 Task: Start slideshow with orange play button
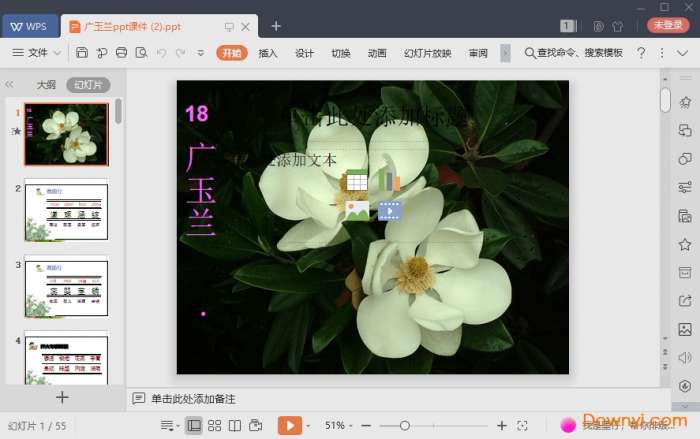tap(288, 426)
